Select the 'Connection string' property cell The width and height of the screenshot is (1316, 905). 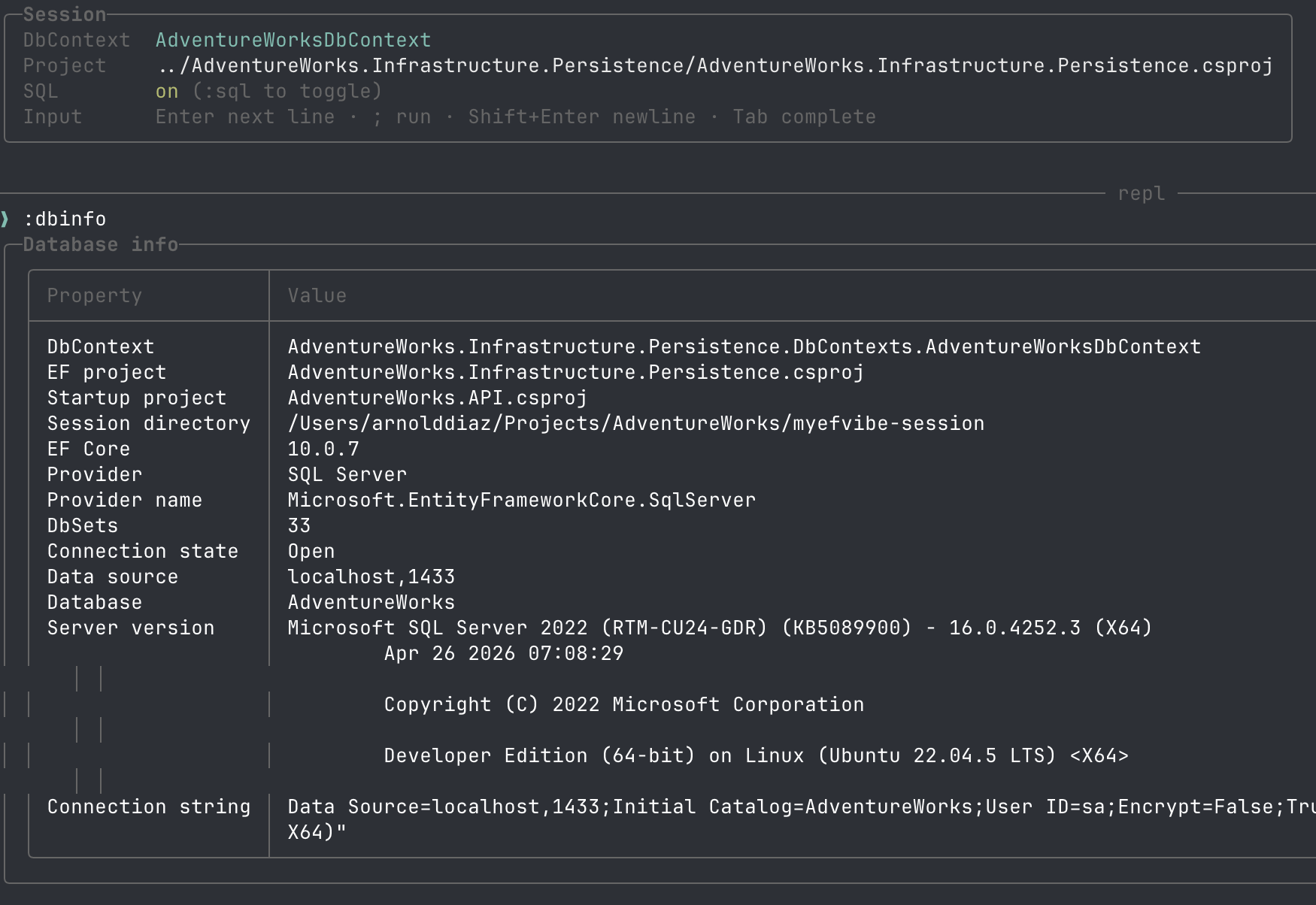149,807
